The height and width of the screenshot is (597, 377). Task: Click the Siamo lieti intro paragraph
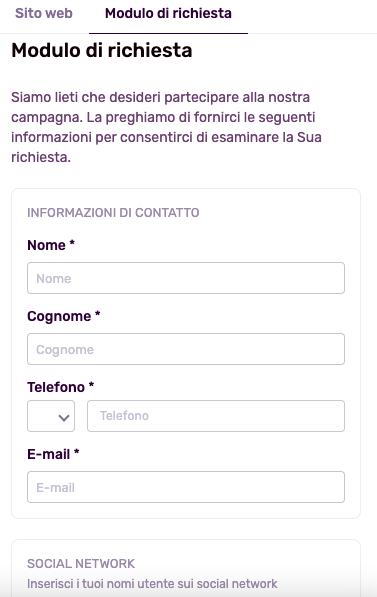[x=166, y=127]
